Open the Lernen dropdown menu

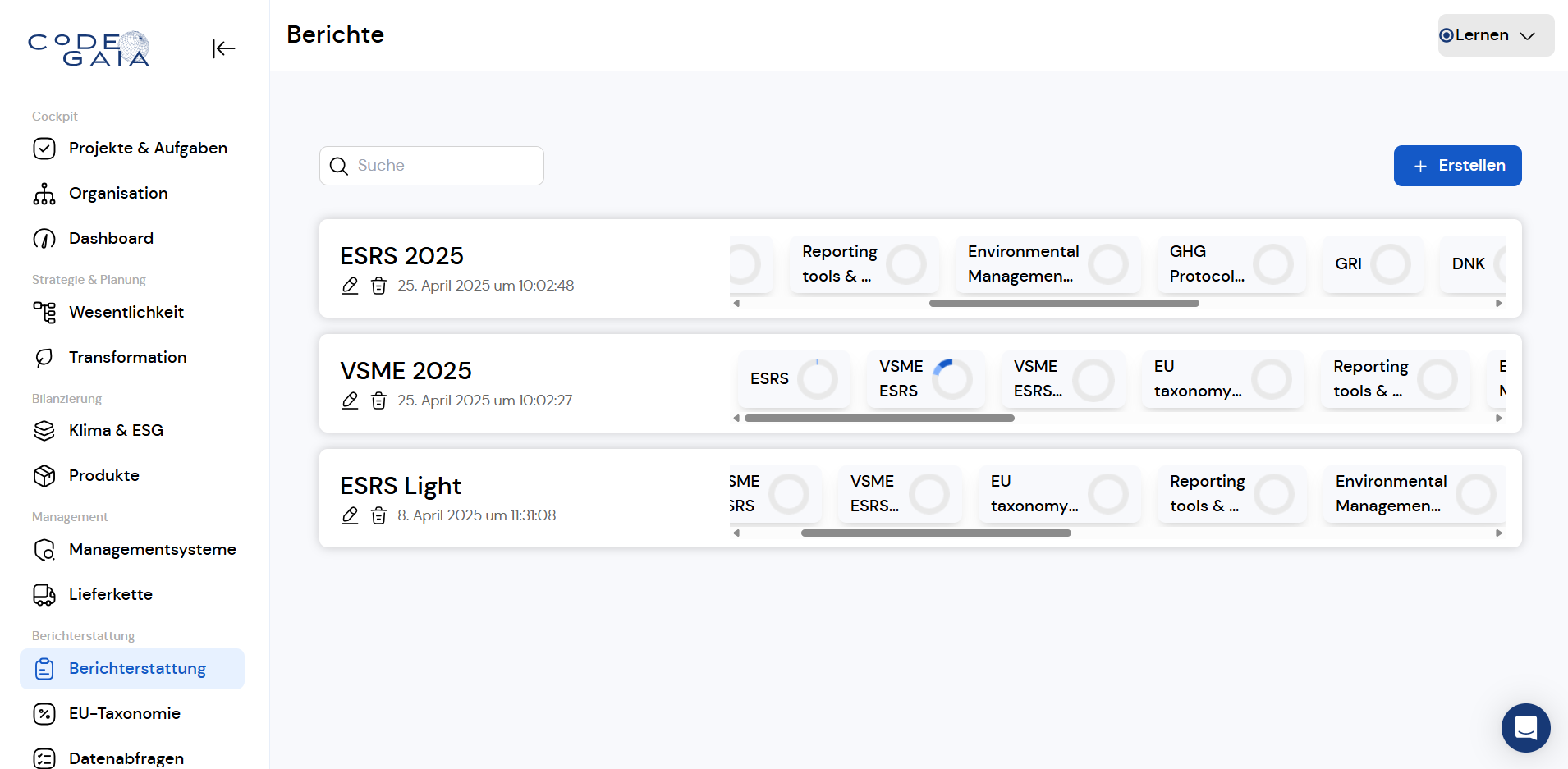click(x=1495, y=35)
